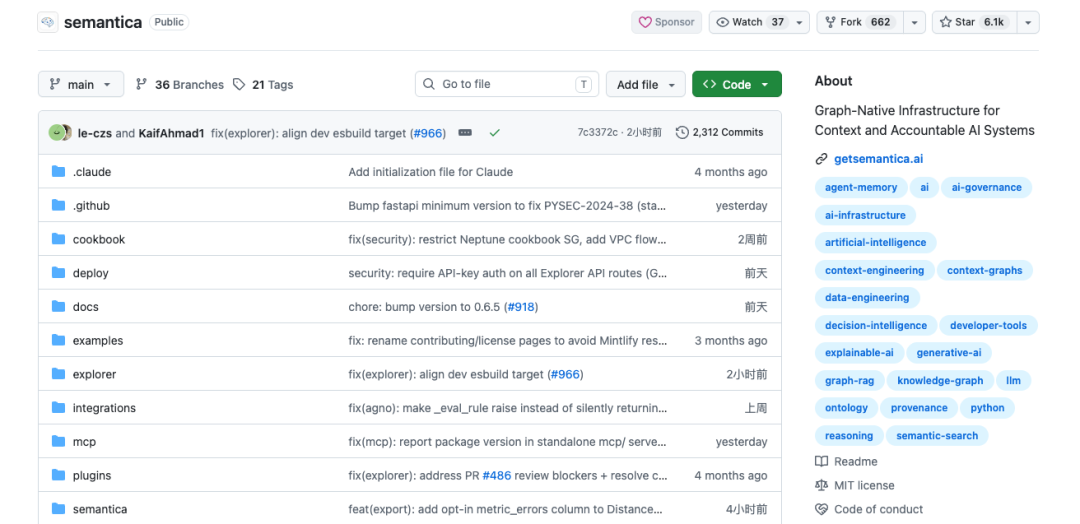Open the KaifAhmad1 author link
Image resolution: width=1080 pixels, height=524 pixels.
(171, 133)
